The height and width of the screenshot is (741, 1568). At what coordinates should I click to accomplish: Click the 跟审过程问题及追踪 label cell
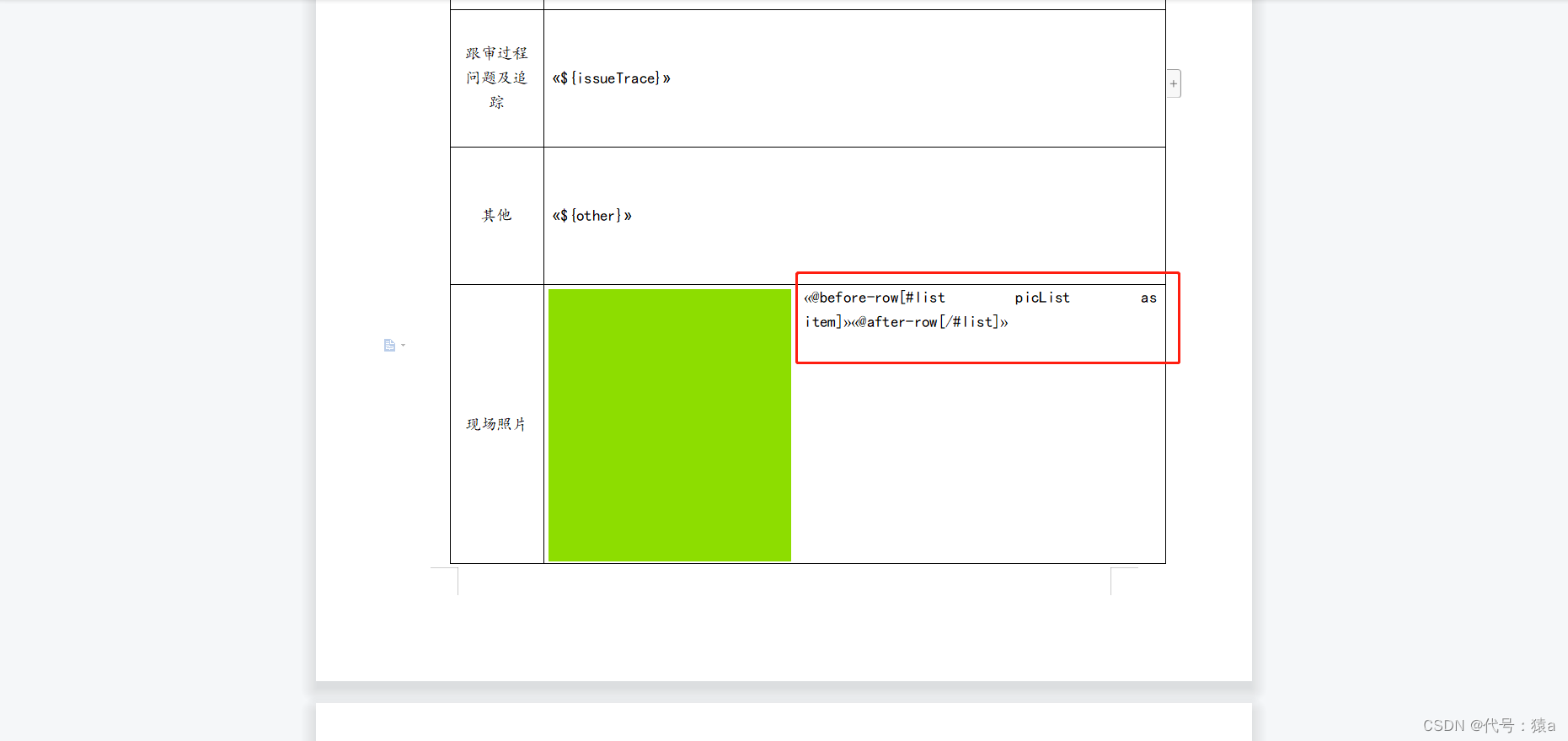pyautogui.click(x=497, y=78)
